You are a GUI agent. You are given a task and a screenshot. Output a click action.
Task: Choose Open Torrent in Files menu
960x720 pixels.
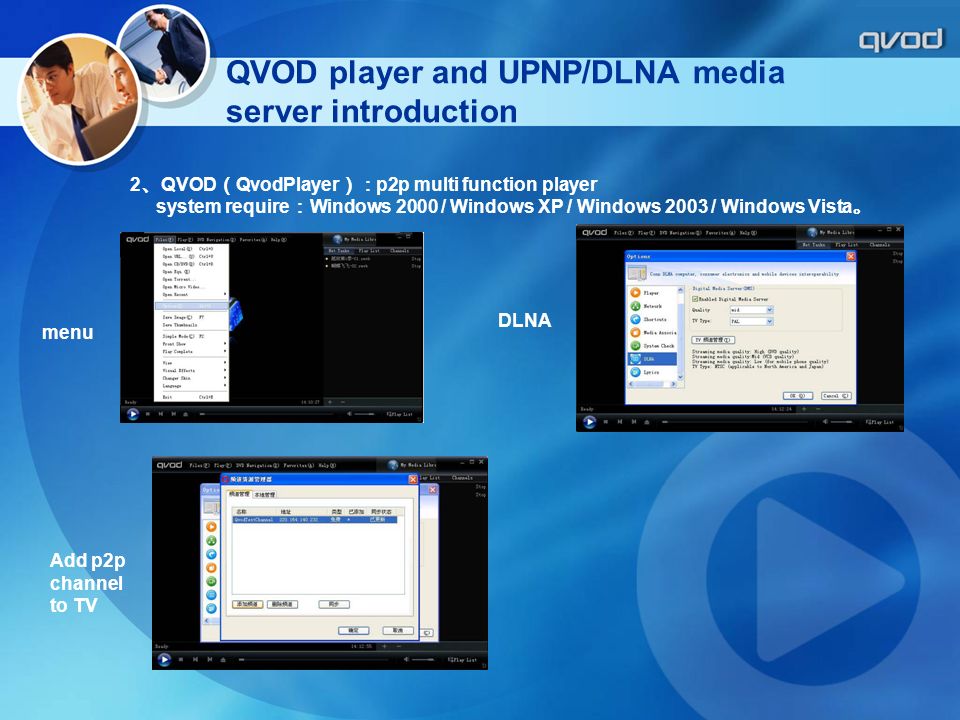[x=192, y=279]
